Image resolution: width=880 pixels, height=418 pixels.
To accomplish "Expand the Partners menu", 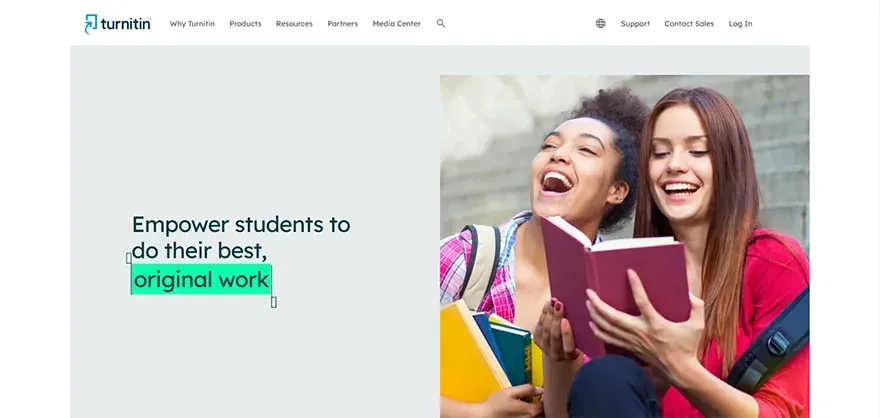I will pos(342,24).
